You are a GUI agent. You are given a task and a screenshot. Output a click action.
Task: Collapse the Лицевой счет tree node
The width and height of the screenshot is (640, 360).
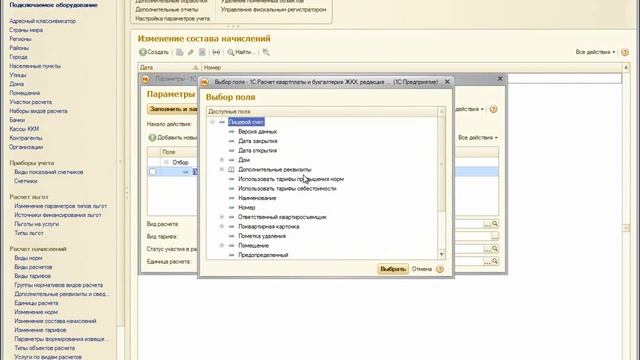pyautogui.click(x=212, y=122)
